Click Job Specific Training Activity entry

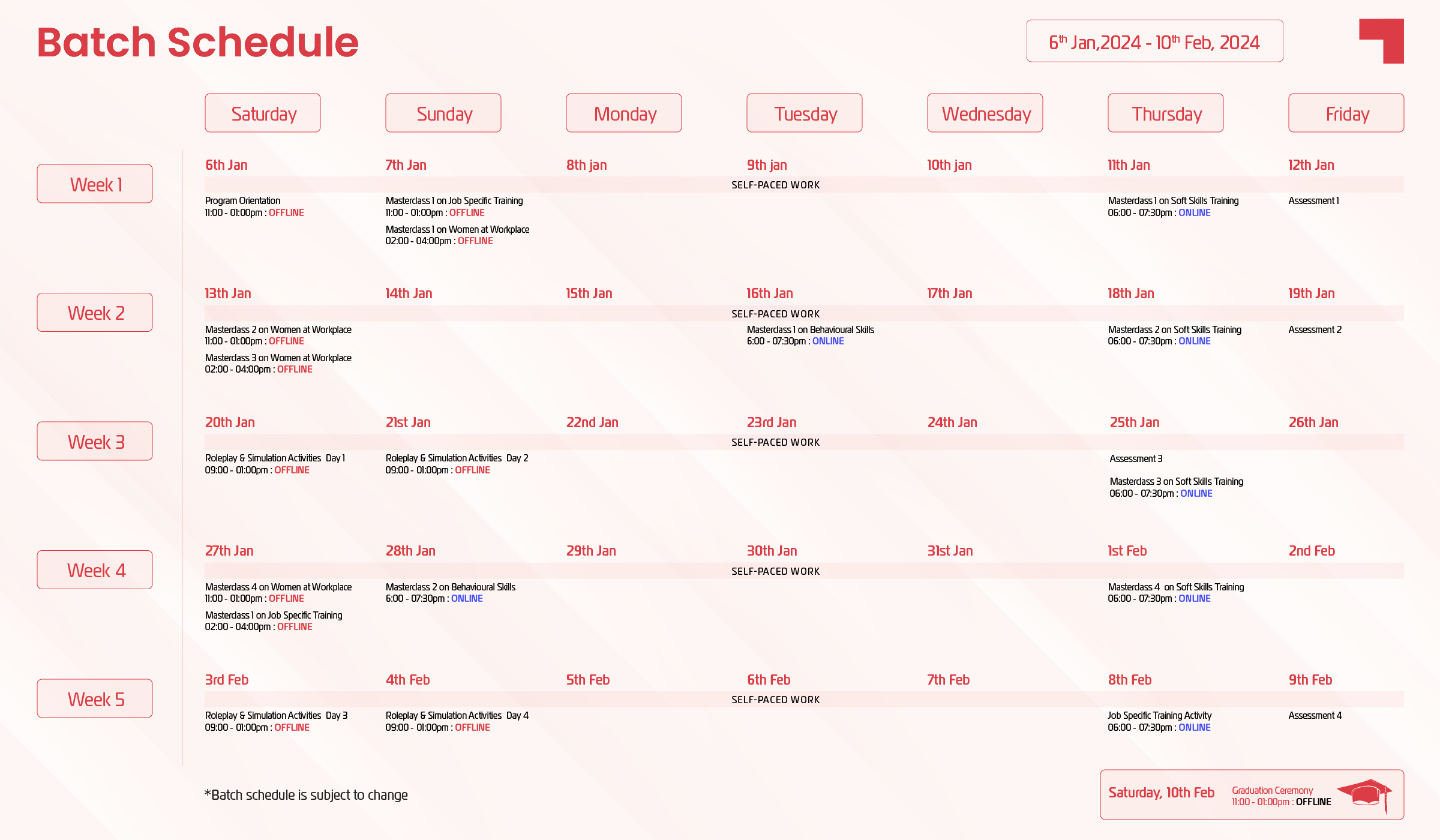pos(1159,721)
